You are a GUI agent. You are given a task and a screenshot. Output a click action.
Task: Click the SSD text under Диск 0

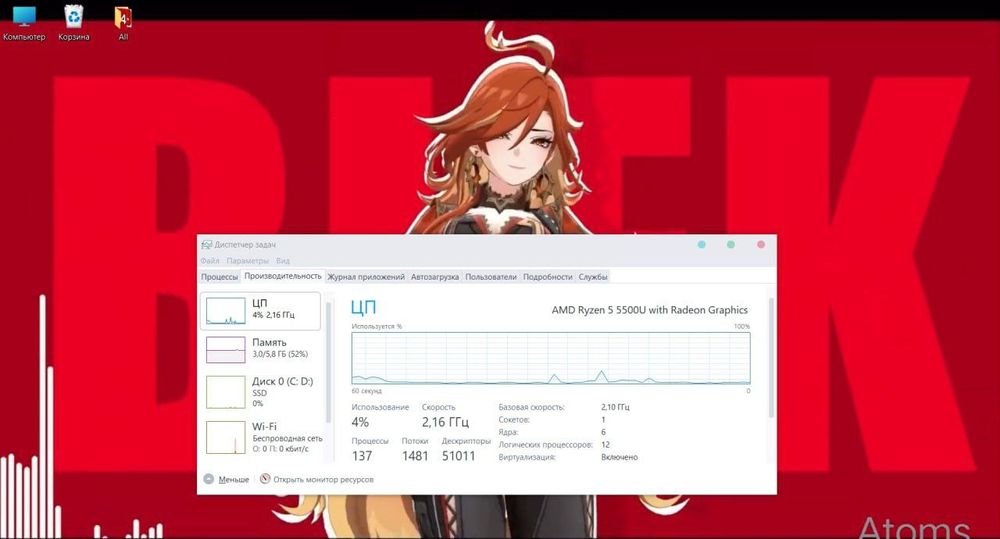click(260, 393)
